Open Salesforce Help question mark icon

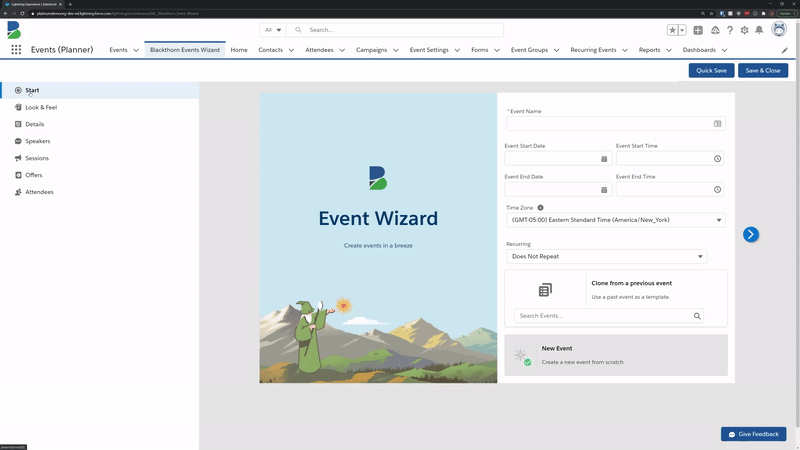(730, 30)
